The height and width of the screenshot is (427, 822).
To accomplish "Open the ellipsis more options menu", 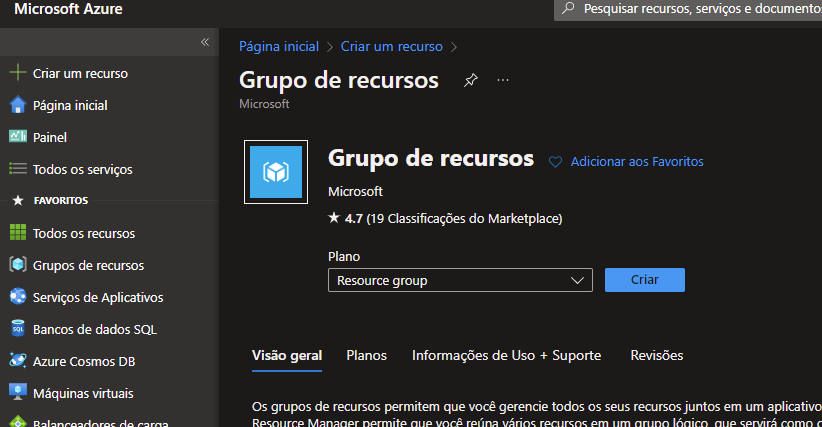I will coord(503,80).
